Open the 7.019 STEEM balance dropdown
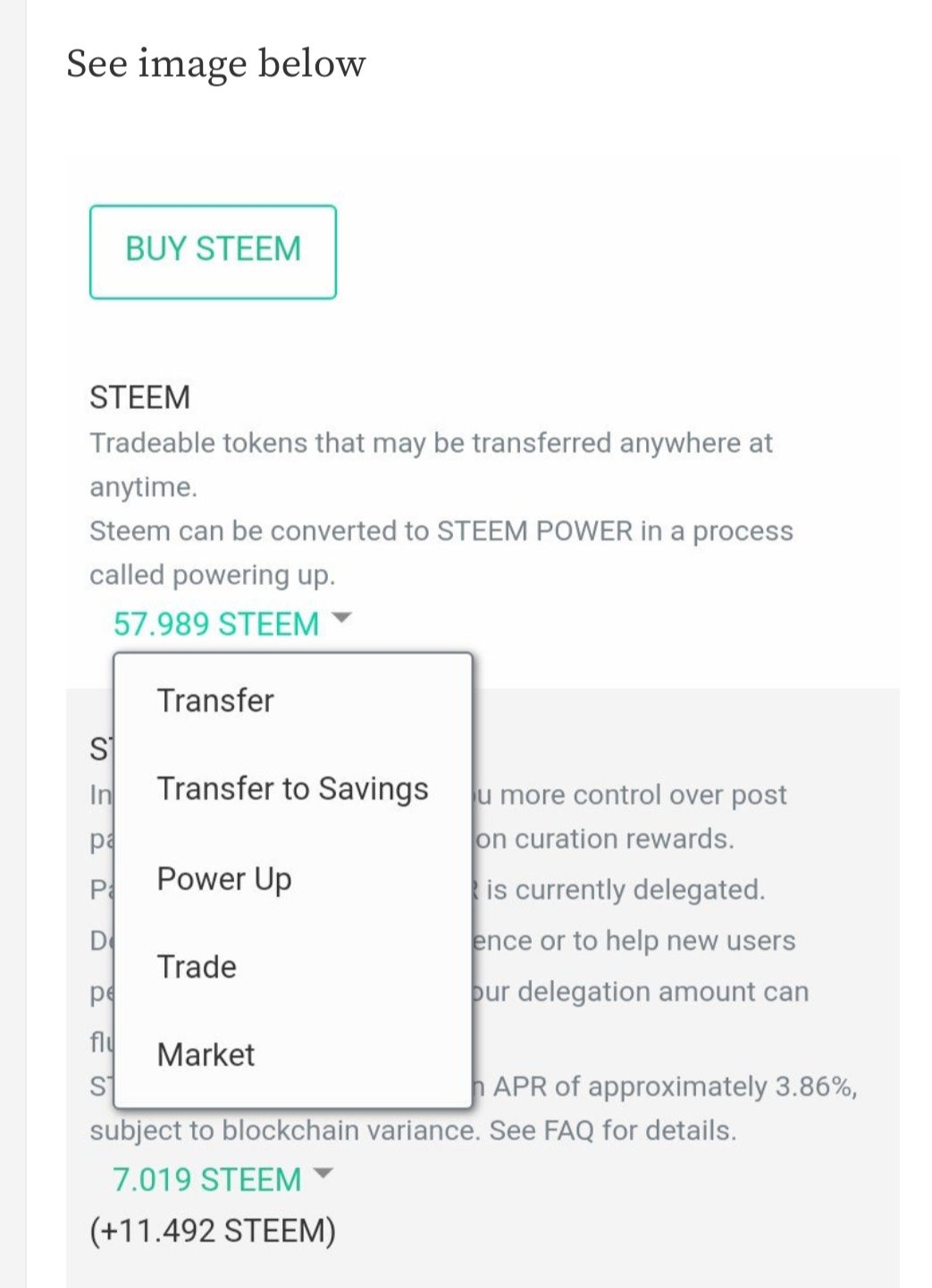This screenshot has height=1288, width=932. pyautogui.click(x=207, y=1180)
